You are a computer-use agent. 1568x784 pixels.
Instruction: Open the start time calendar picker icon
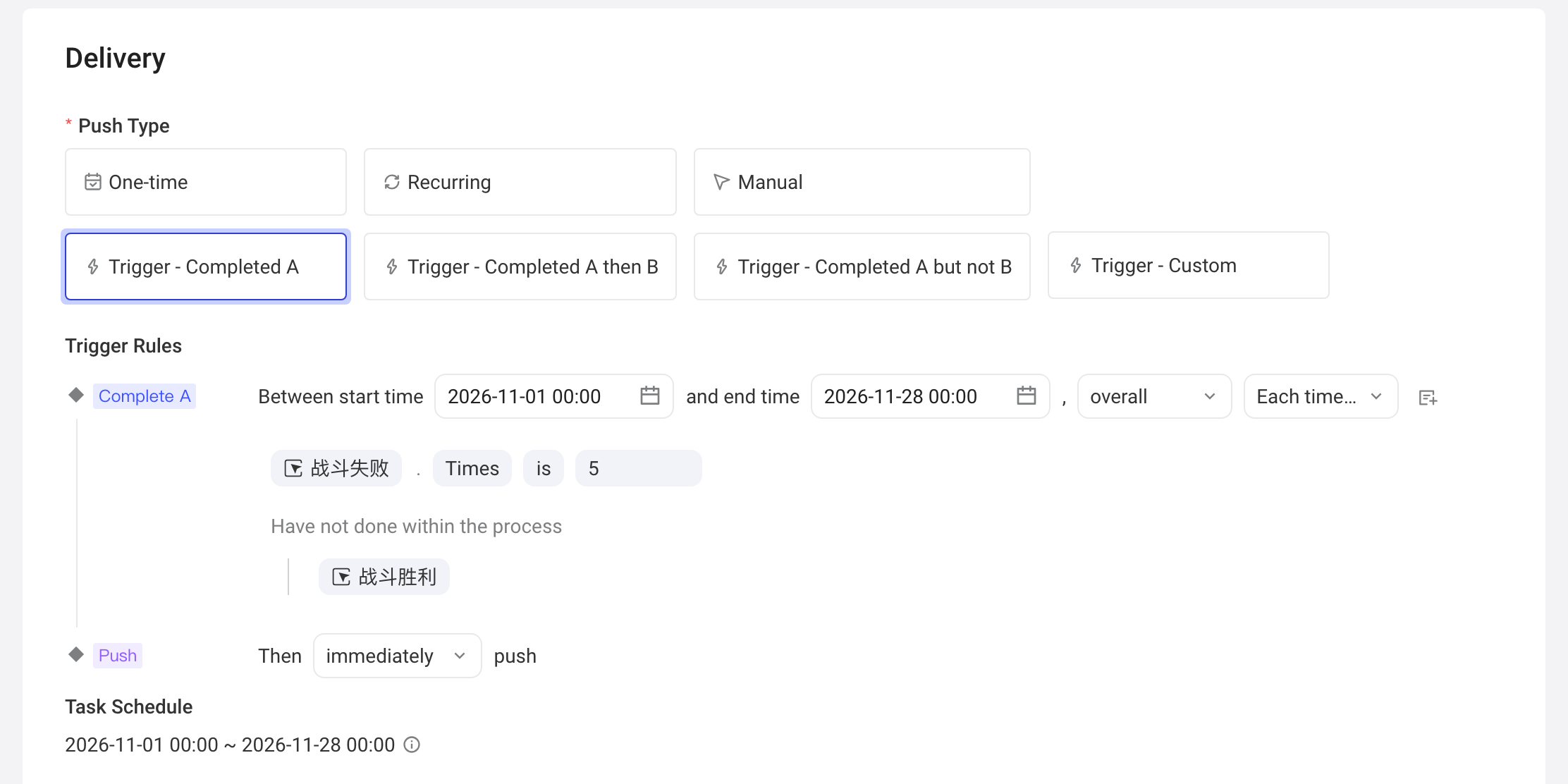[x=649, y=396]
